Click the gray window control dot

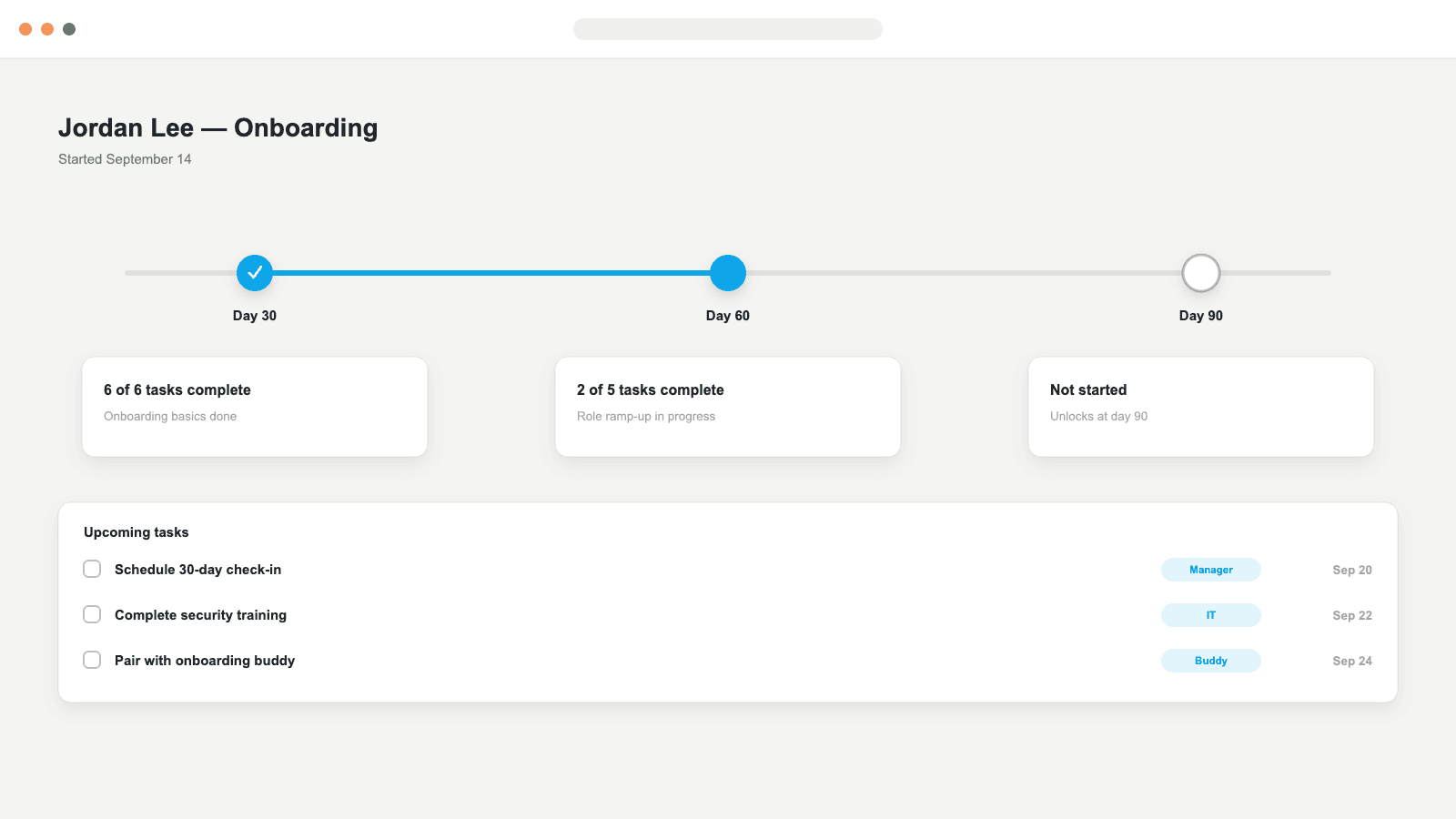click(69, 29)
